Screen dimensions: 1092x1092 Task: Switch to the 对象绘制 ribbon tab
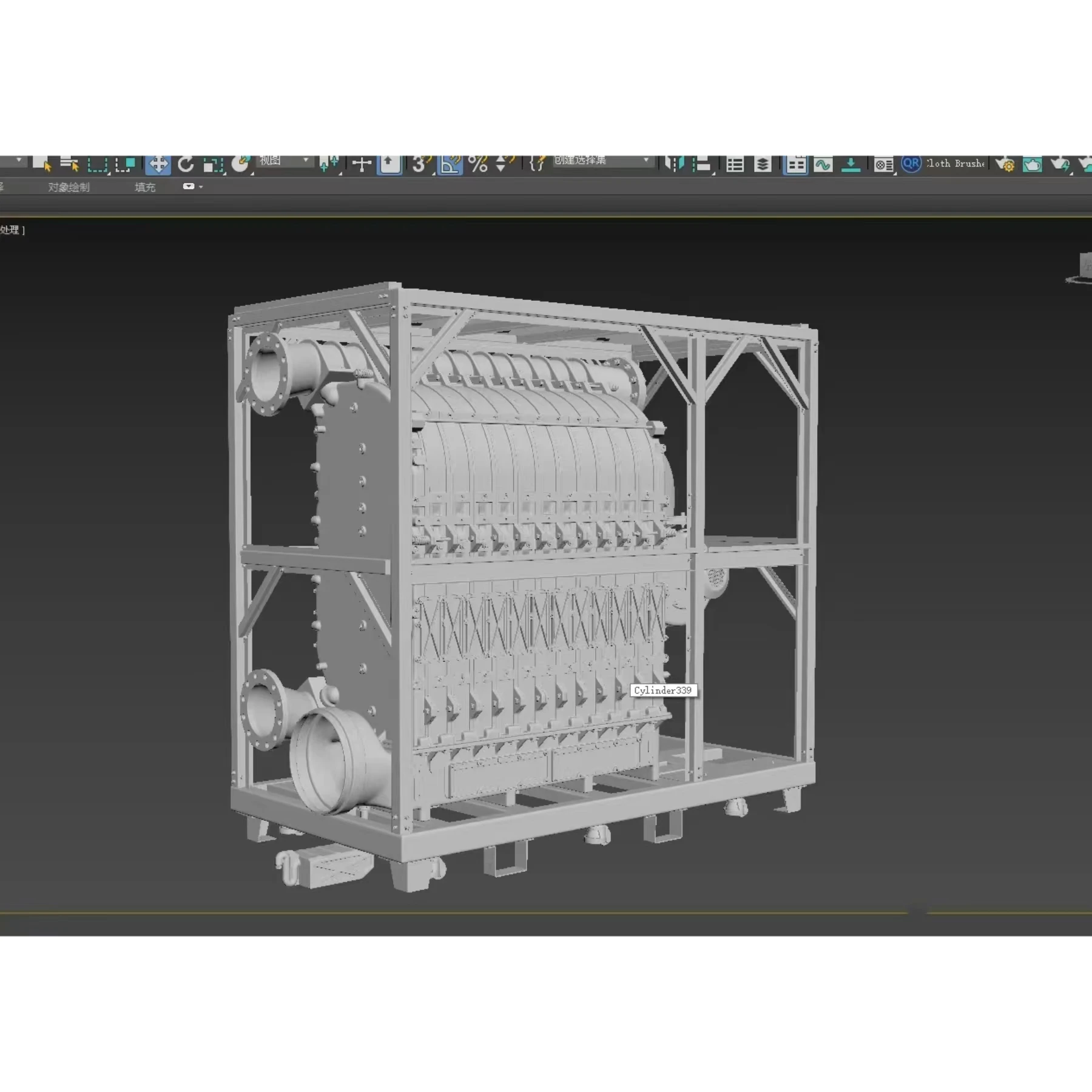pos(69,187)
